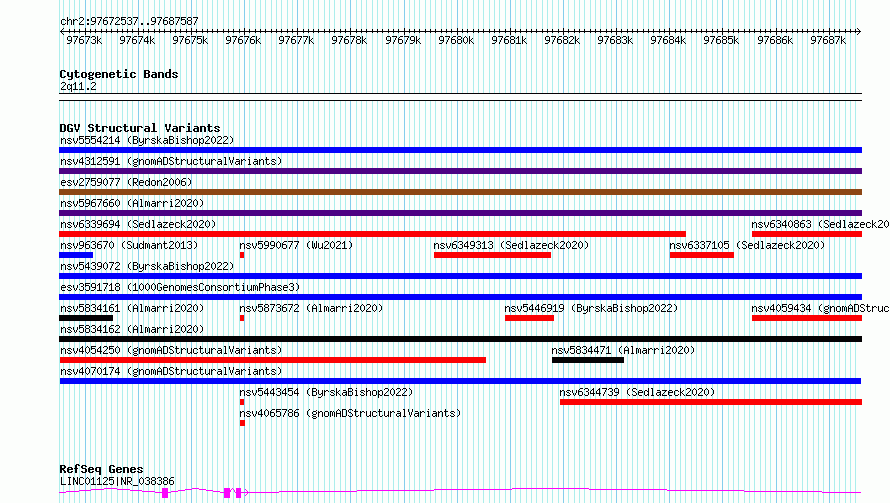Click the 2q11.2 cytogenetic band label
Viewport: 890px width, 503px height.
click(x=78, y=86)
